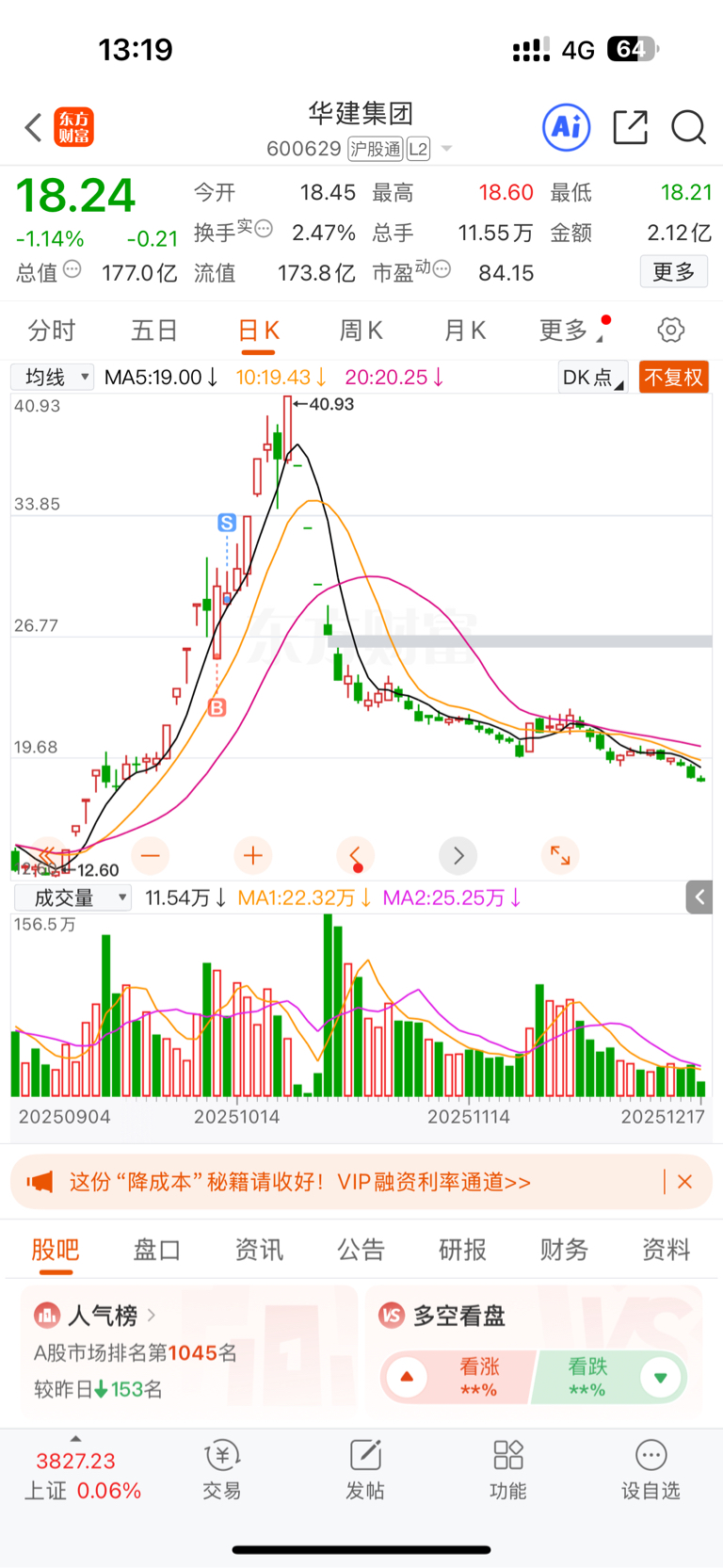This screenshot has height=1568, width=723.
Task: Tap info icon next to 市盈
Action: (x=442, y=269)
